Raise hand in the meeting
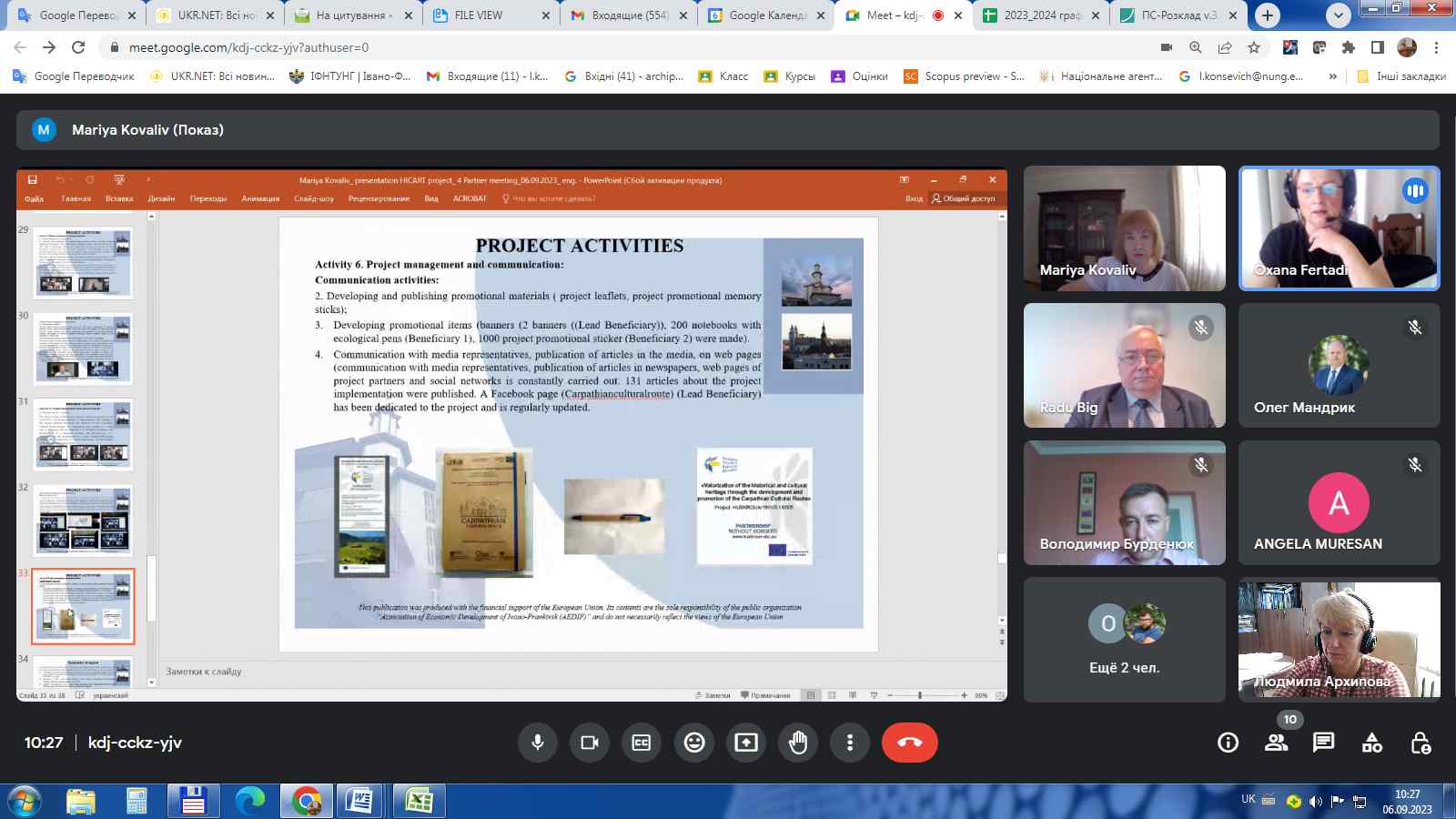This screenshot has height=819, width=1456. [798, 743]
